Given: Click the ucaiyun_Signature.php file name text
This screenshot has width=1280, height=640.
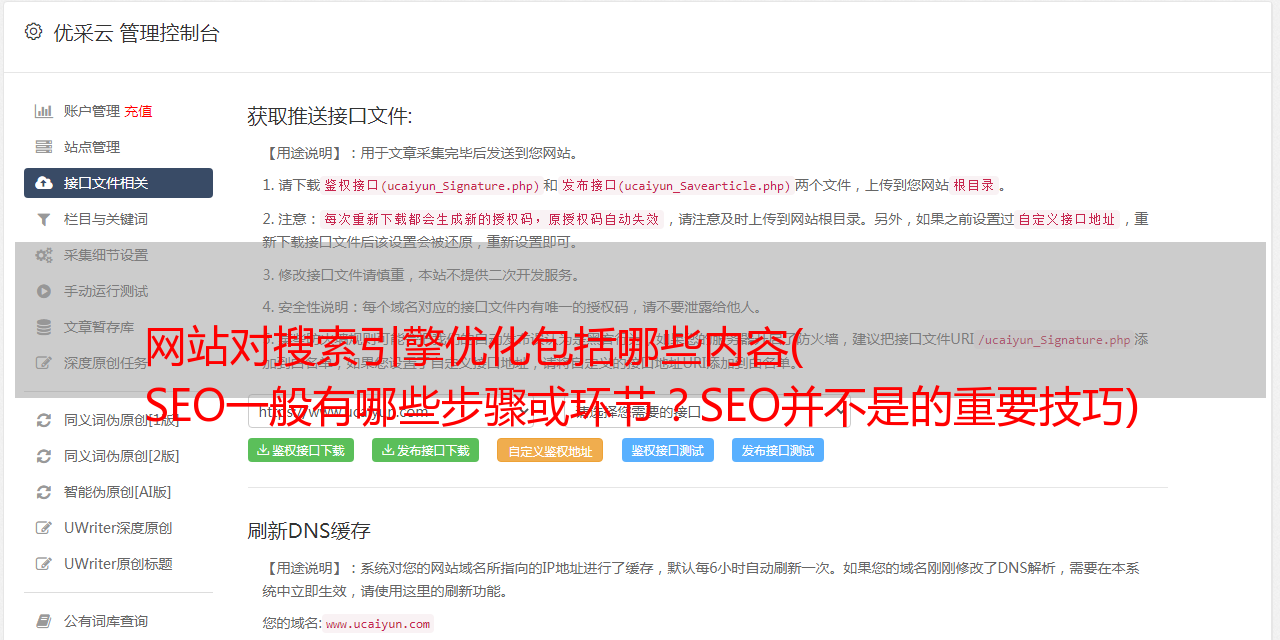Looking at the screenshot, I should tap(460, 186).
